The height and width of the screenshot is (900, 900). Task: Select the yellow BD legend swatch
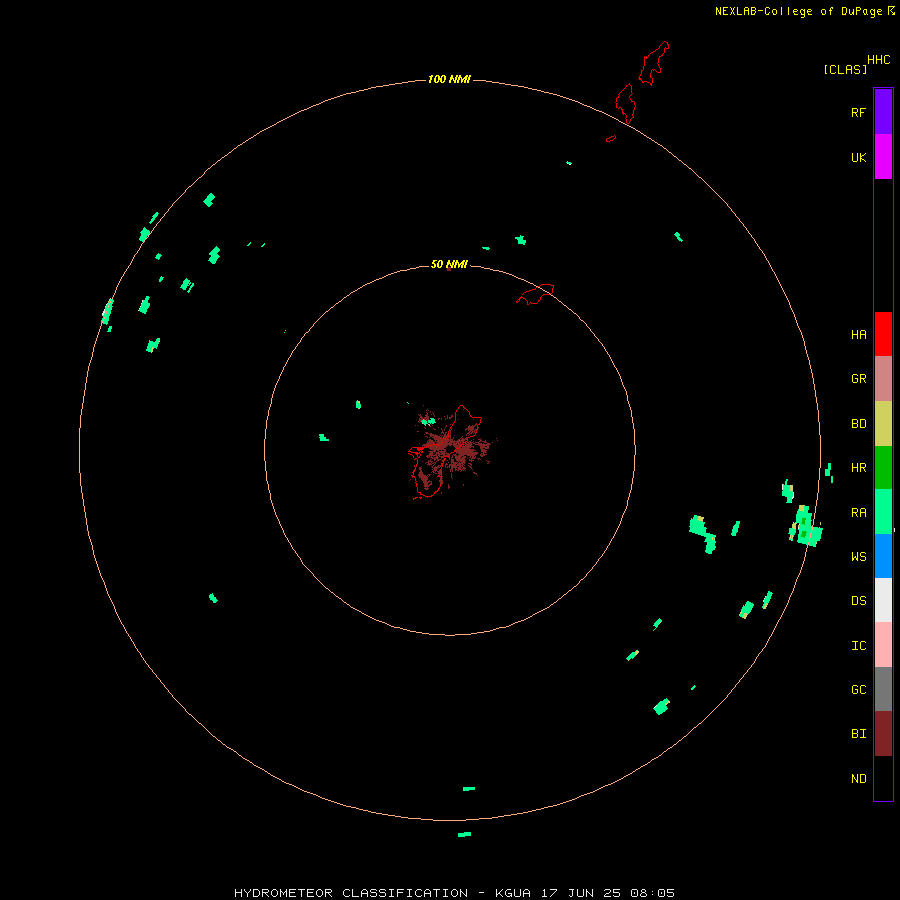tap(883, 424)
